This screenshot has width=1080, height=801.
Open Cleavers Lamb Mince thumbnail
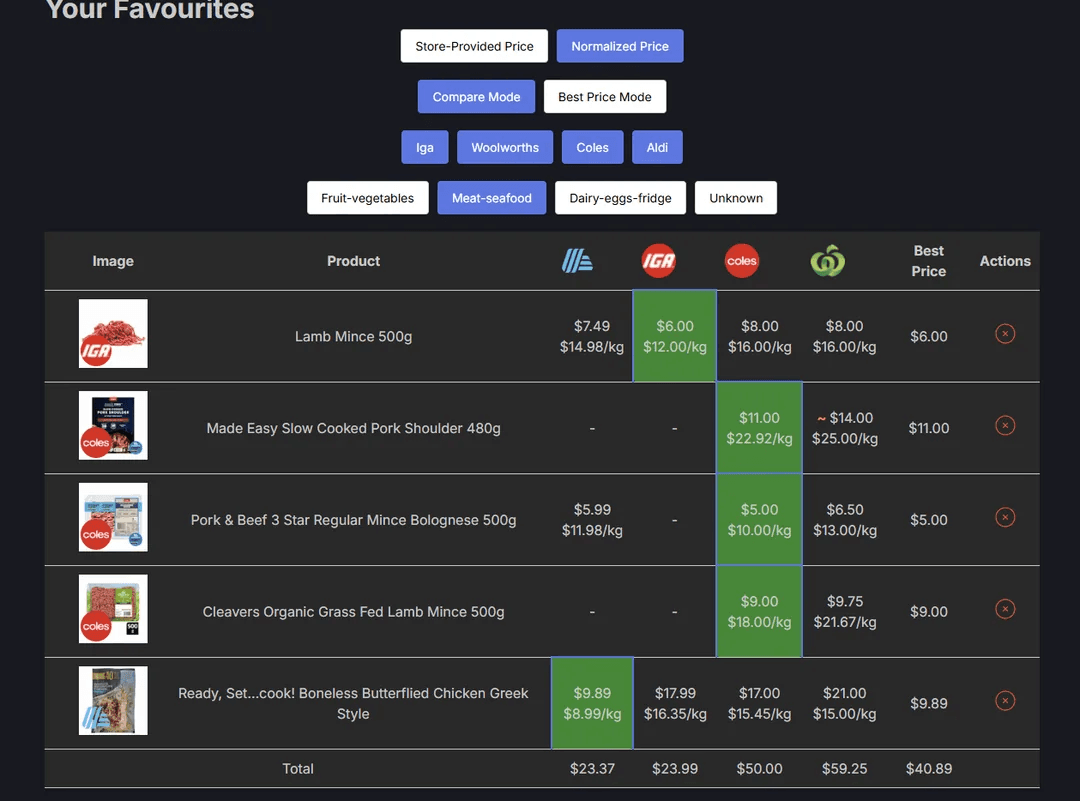[x=113, y=609]
